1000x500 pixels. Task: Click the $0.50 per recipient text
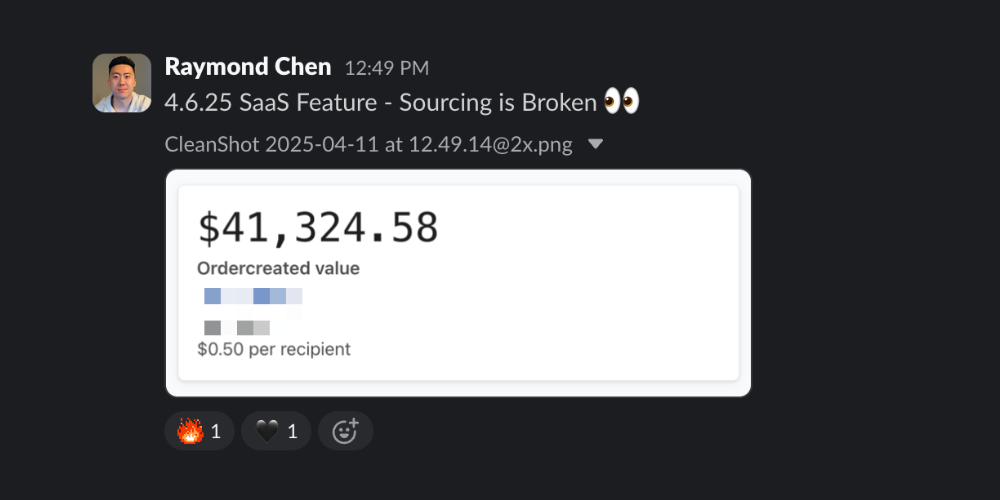[x=274, y=349]
